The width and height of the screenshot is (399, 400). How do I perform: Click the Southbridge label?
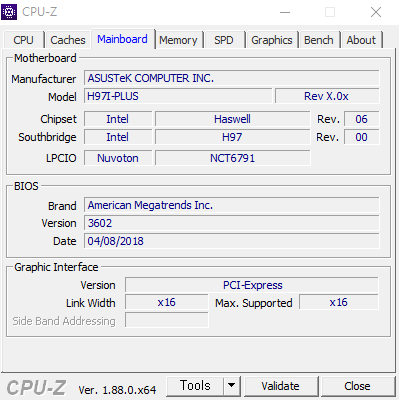[x=47, y=137]
